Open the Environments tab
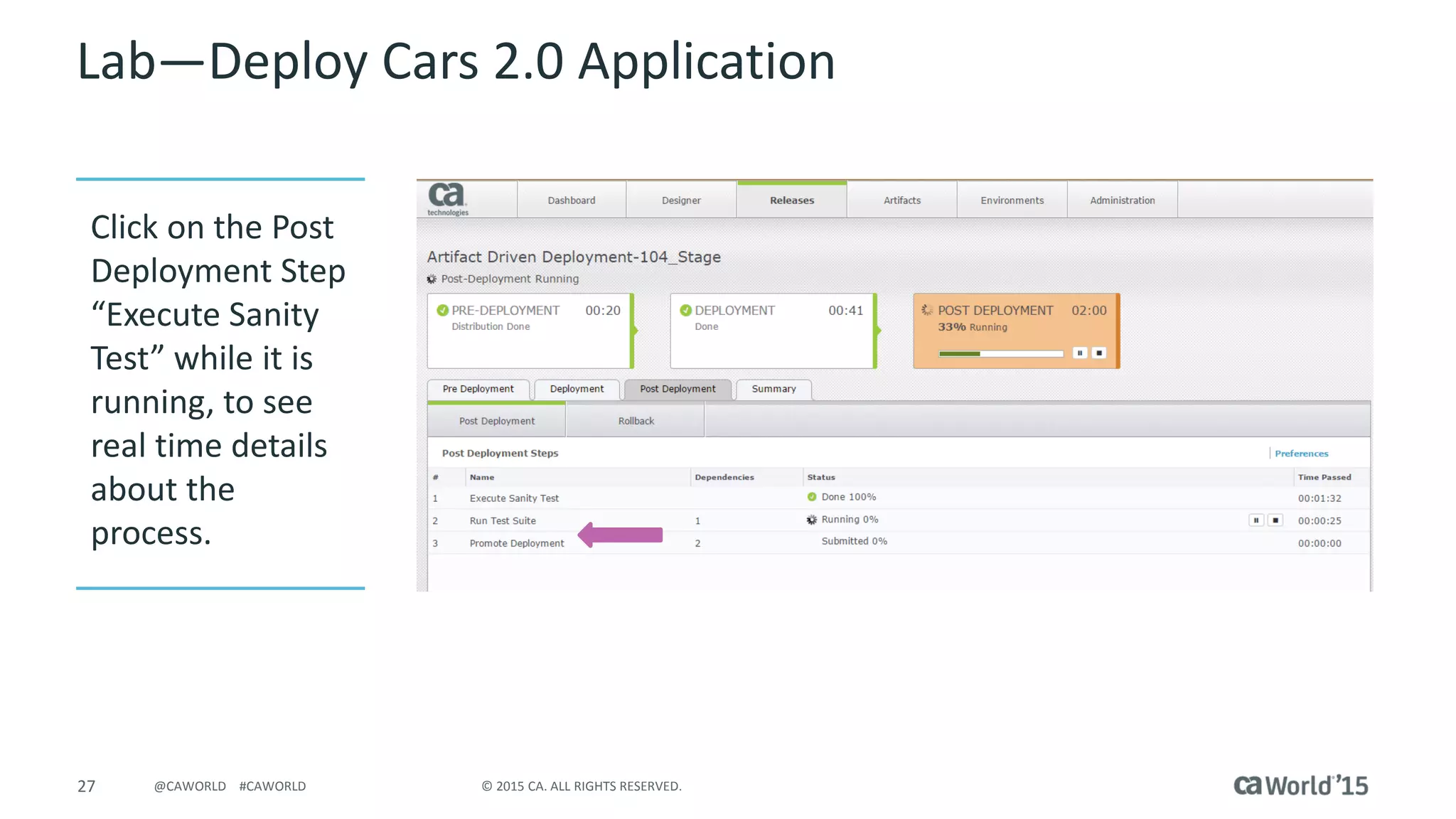The width and height of the screenshot is (1456, 819). (x=1012, y=200)
